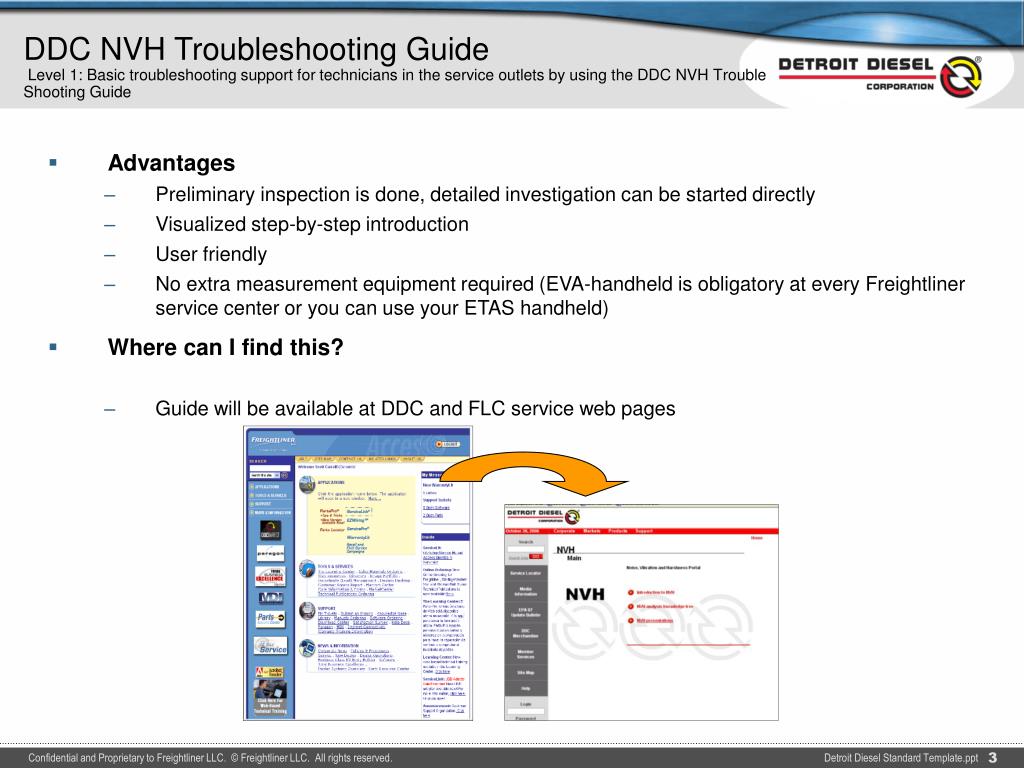
Task: Open the Products menu on the Detroit Diesel page
Action: click(618, 531)
